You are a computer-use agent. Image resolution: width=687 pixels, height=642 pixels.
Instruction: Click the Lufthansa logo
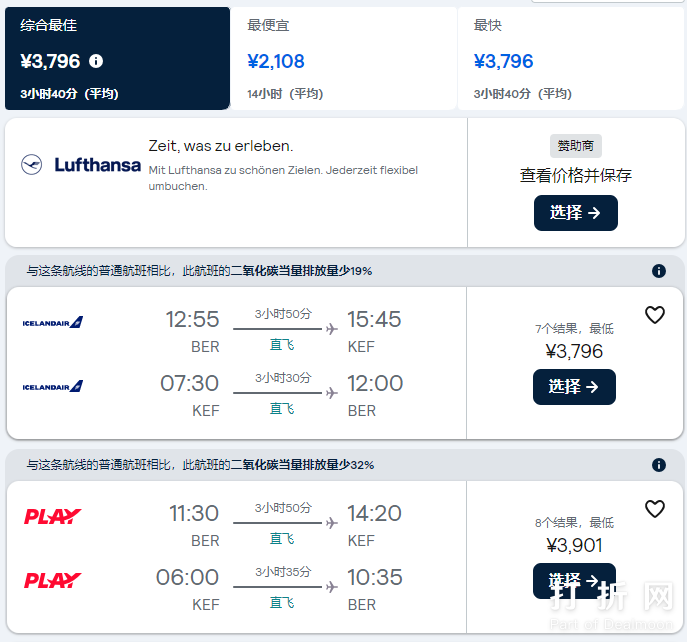tap(81, 165)
